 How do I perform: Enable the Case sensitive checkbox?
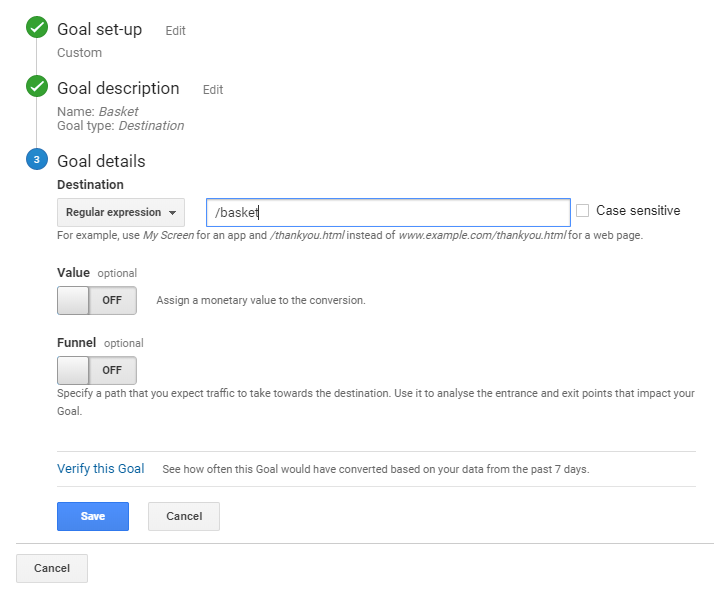tap(583, 211)
